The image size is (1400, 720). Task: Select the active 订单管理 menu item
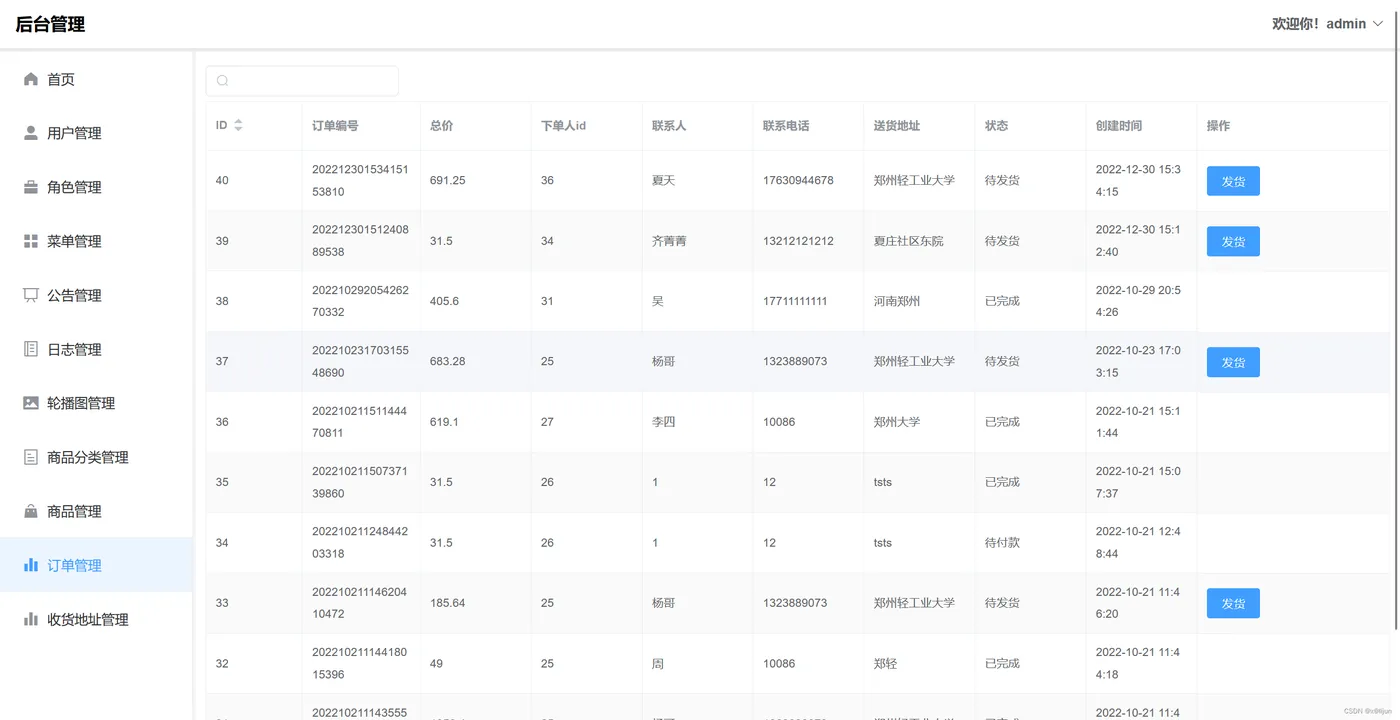96,565
